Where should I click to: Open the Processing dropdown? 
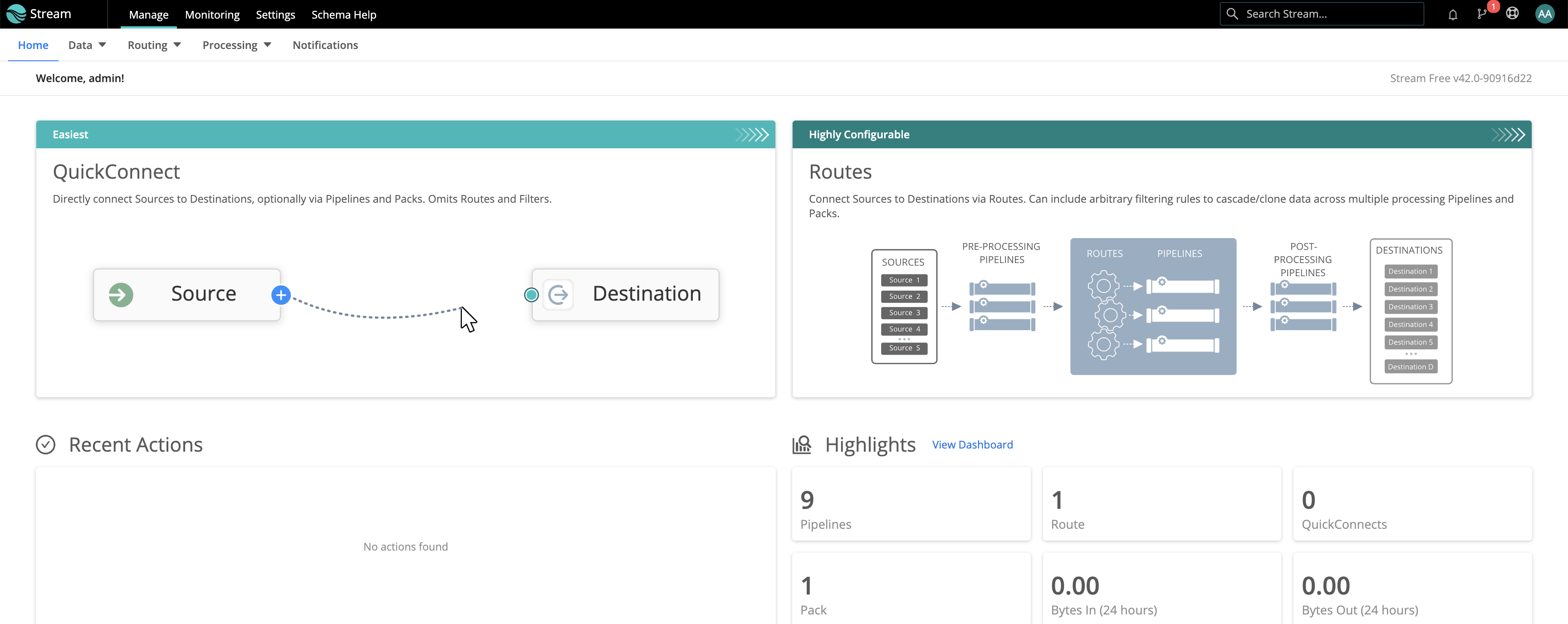point(237,44)
